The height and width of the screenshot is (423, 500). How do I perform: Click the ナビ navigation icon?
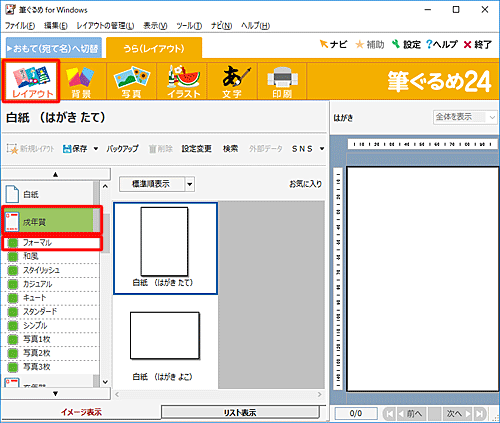point(333,44)
